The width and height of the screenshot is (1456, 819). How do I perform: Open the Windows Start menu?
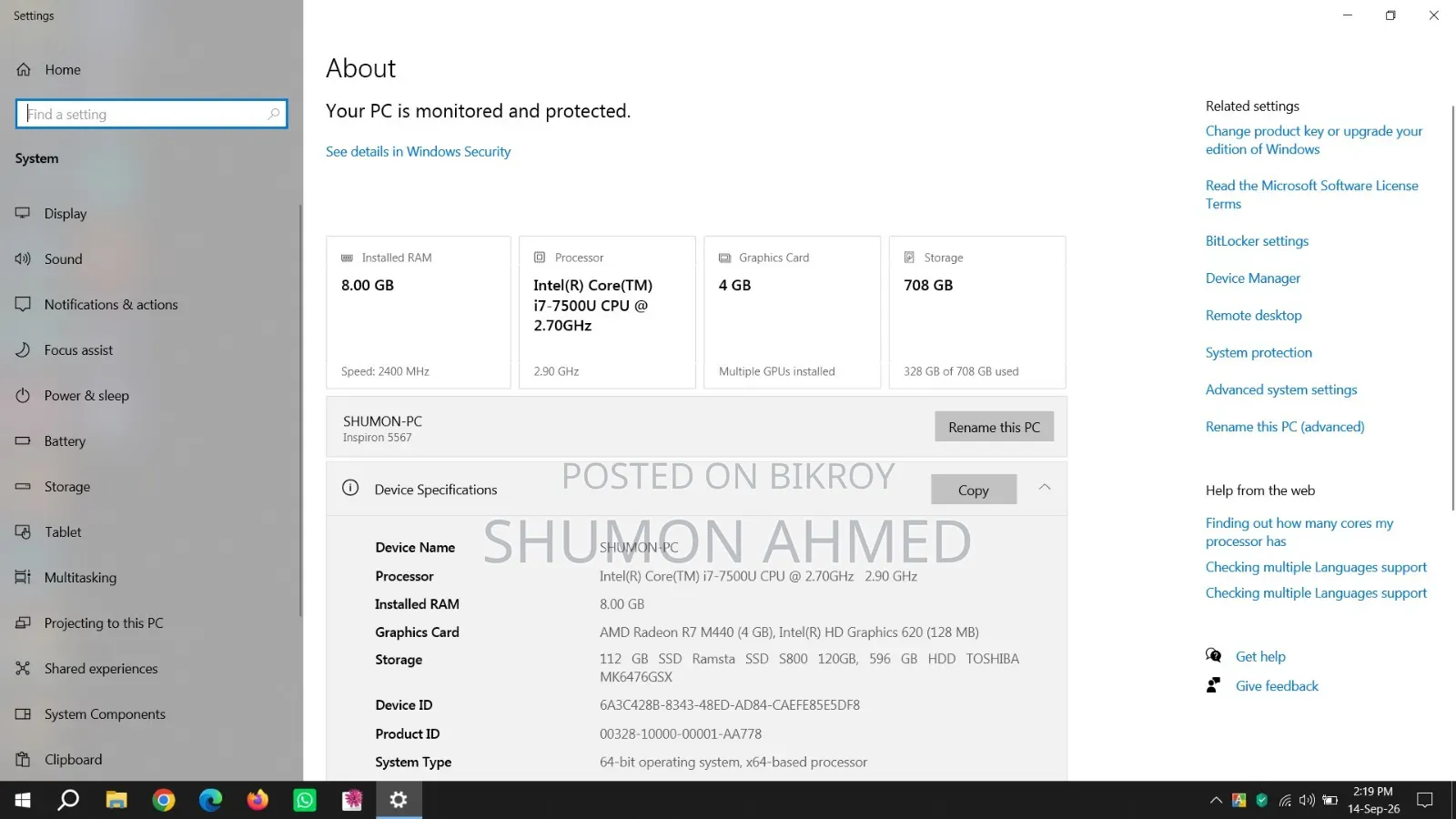coord(24,800)
